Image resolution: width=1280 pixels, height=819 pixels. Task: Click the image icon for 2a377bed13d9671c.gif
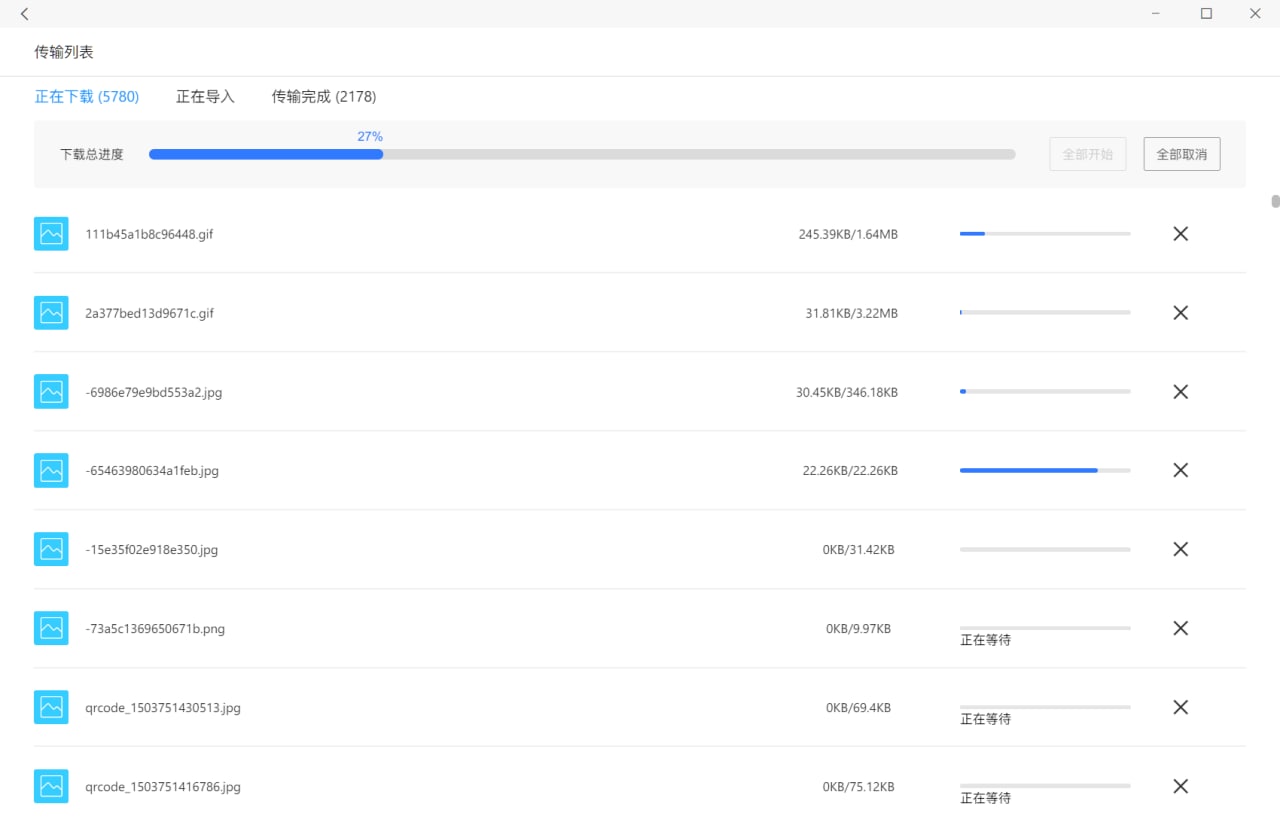(51, 313)
